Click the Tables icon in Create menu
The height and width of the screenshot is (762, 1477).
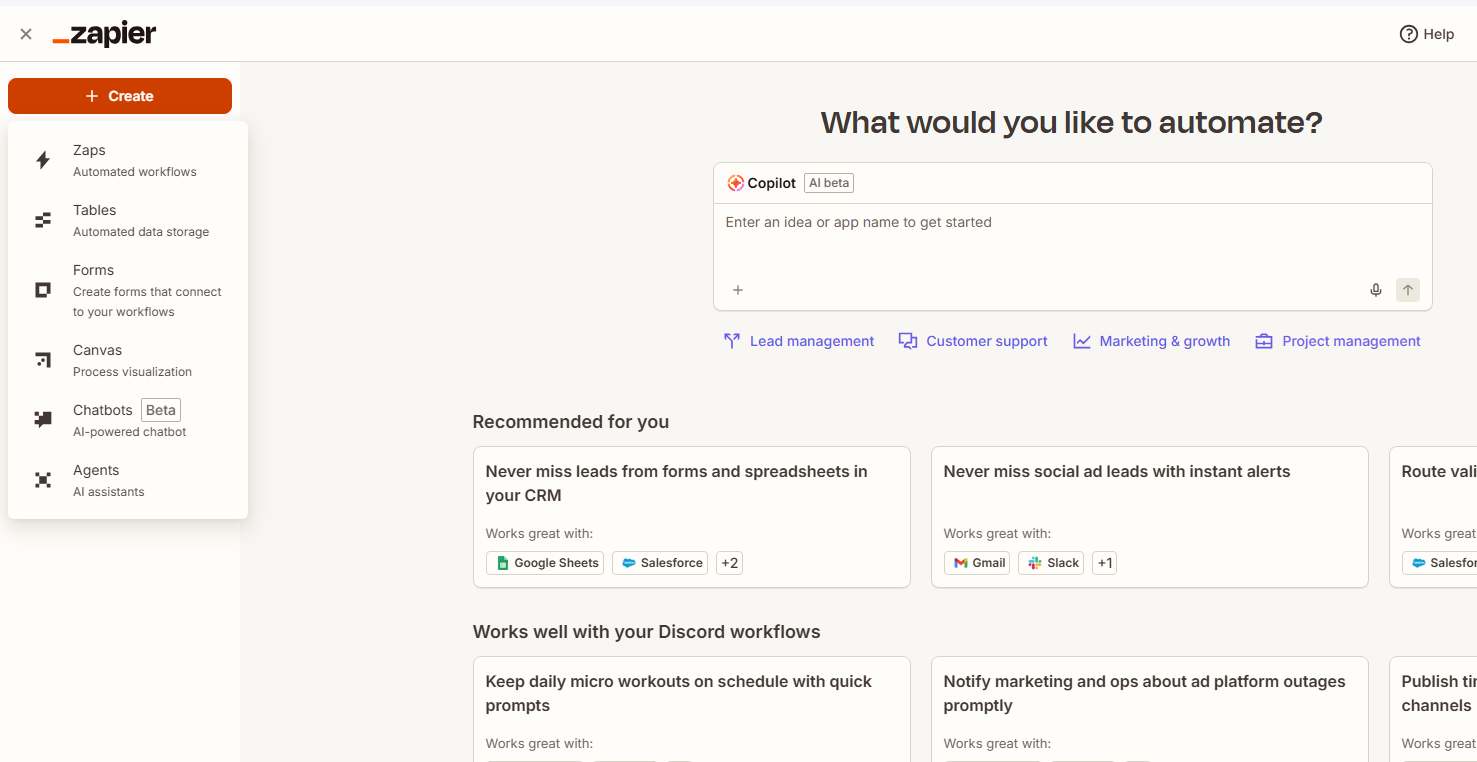[x=43, y=220]
